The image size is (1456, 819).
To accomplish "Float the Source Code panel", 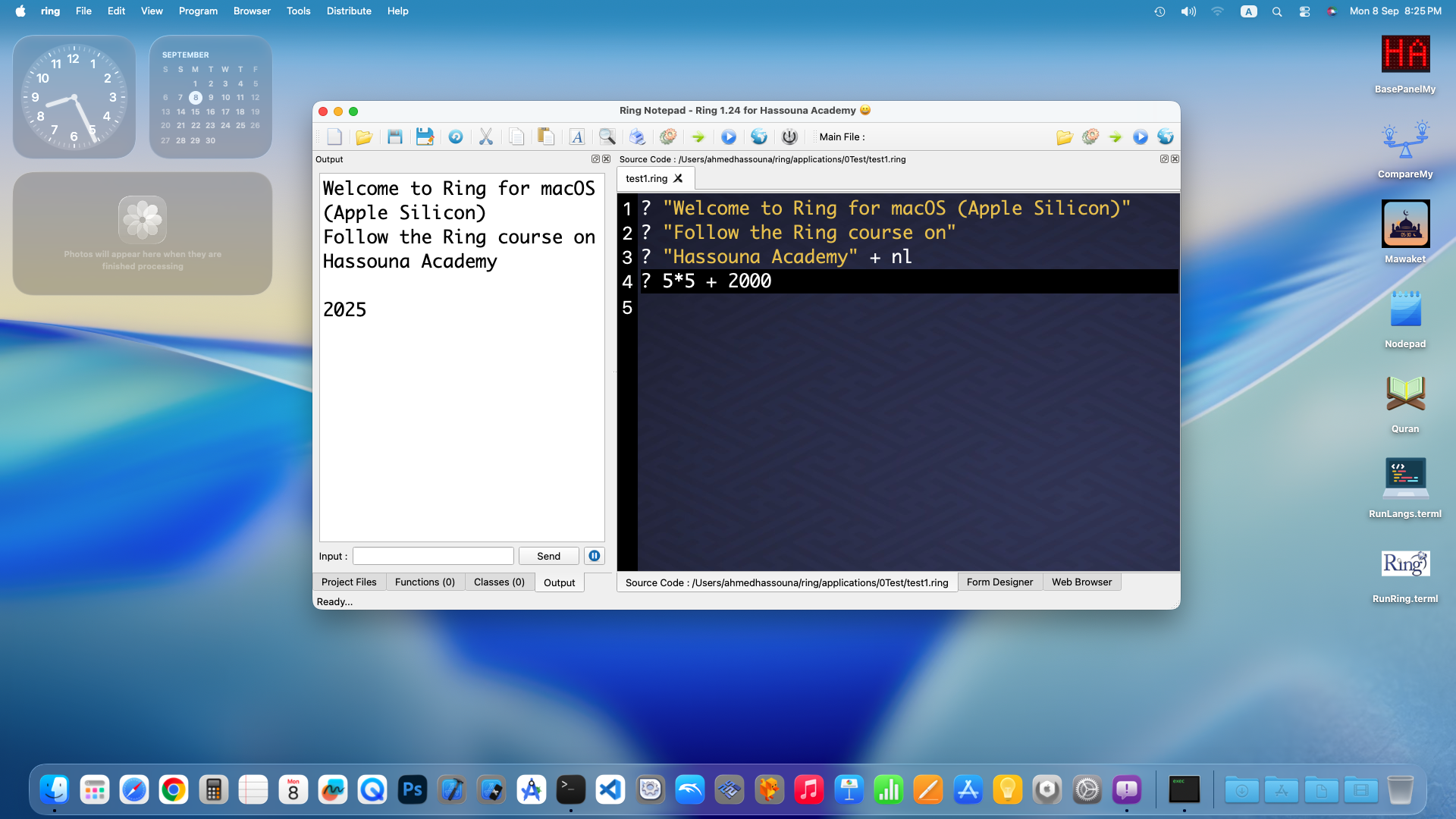I will (1164, 159).
